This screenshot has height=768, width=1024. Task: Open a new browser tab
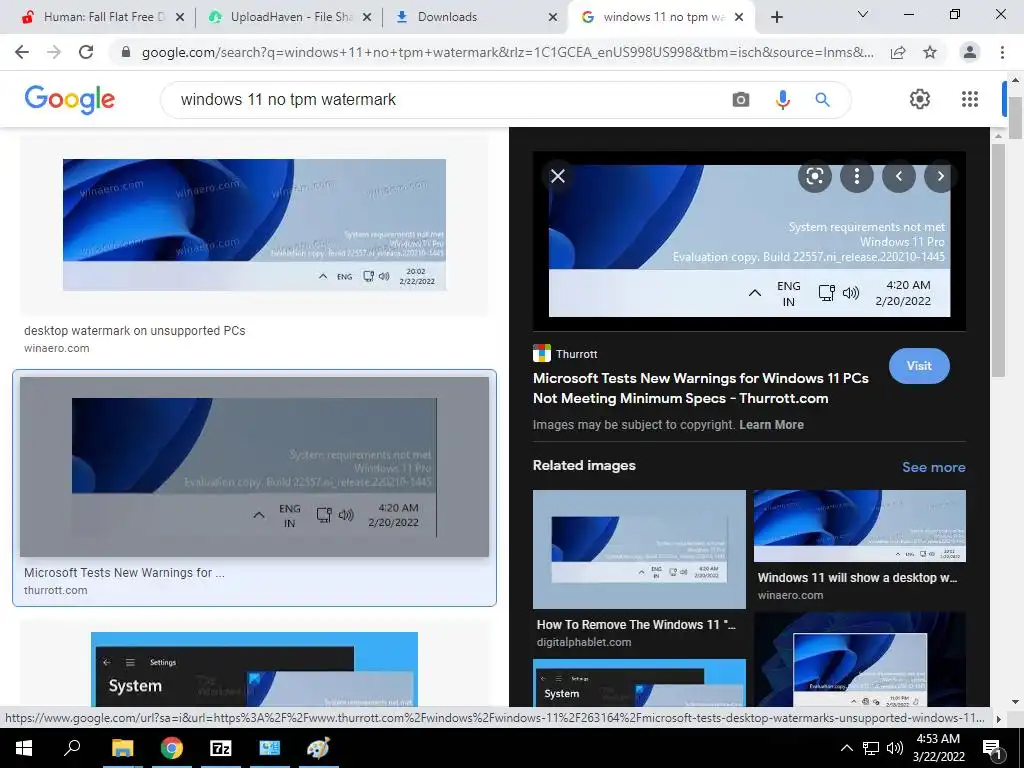[x=776, y=17]
